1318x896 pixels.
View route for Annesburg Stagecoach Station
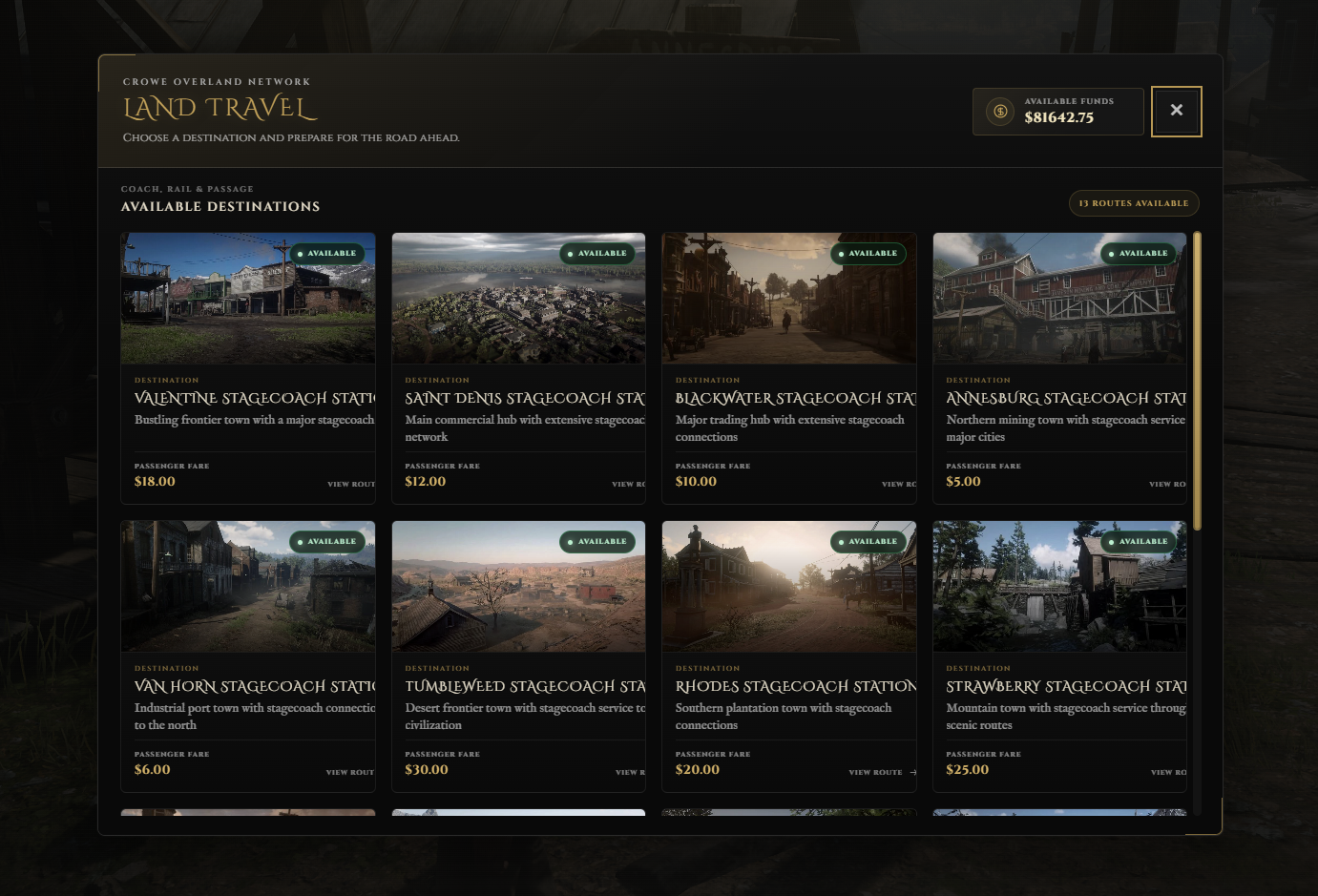pos(1167,484)
